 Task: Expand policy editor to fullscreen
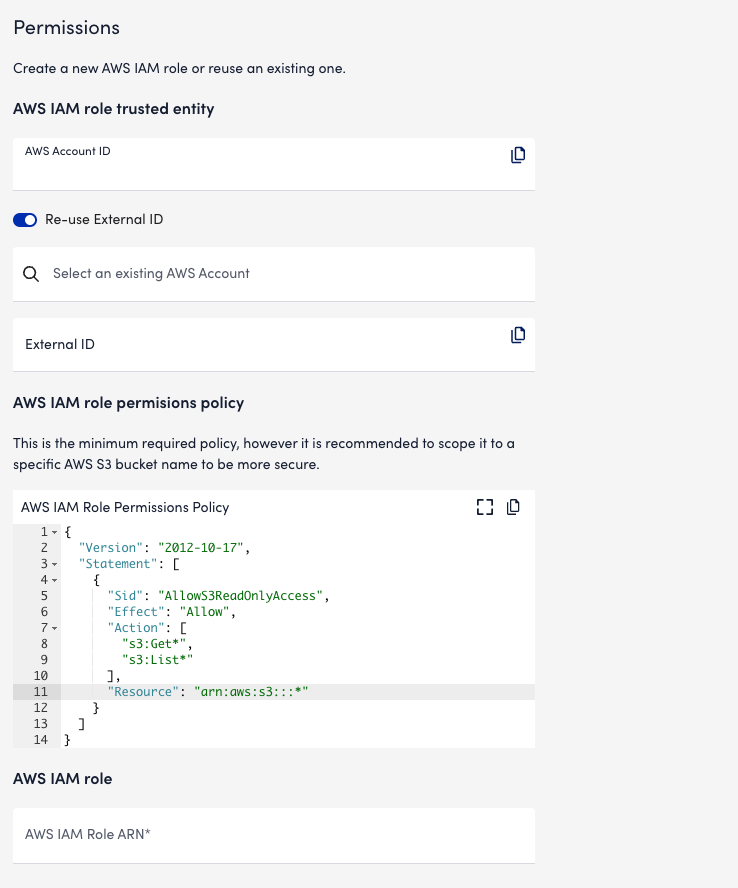(x=486, y=507)
